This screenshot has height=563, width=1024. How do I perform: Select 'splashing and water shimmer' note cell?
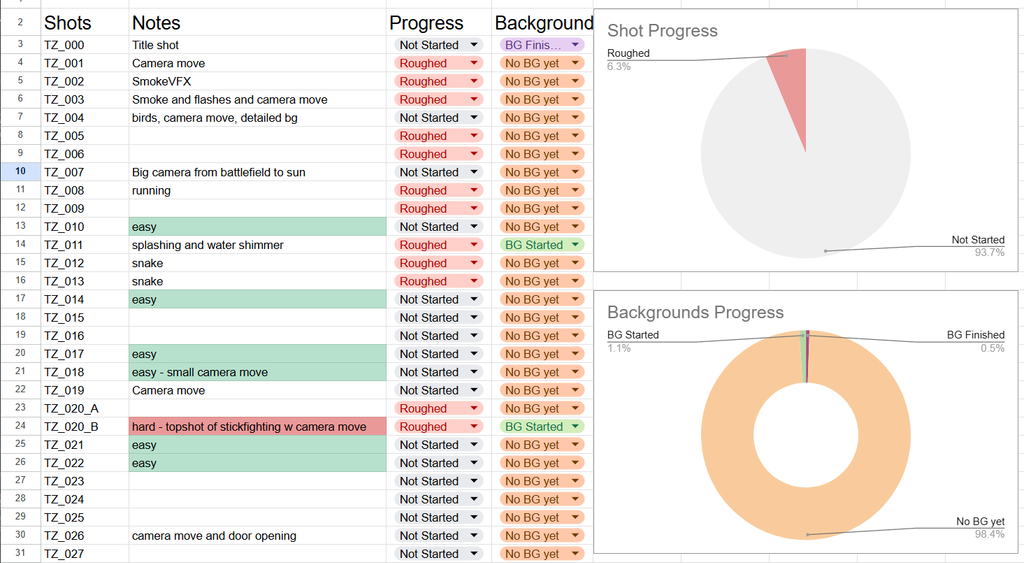257,245
